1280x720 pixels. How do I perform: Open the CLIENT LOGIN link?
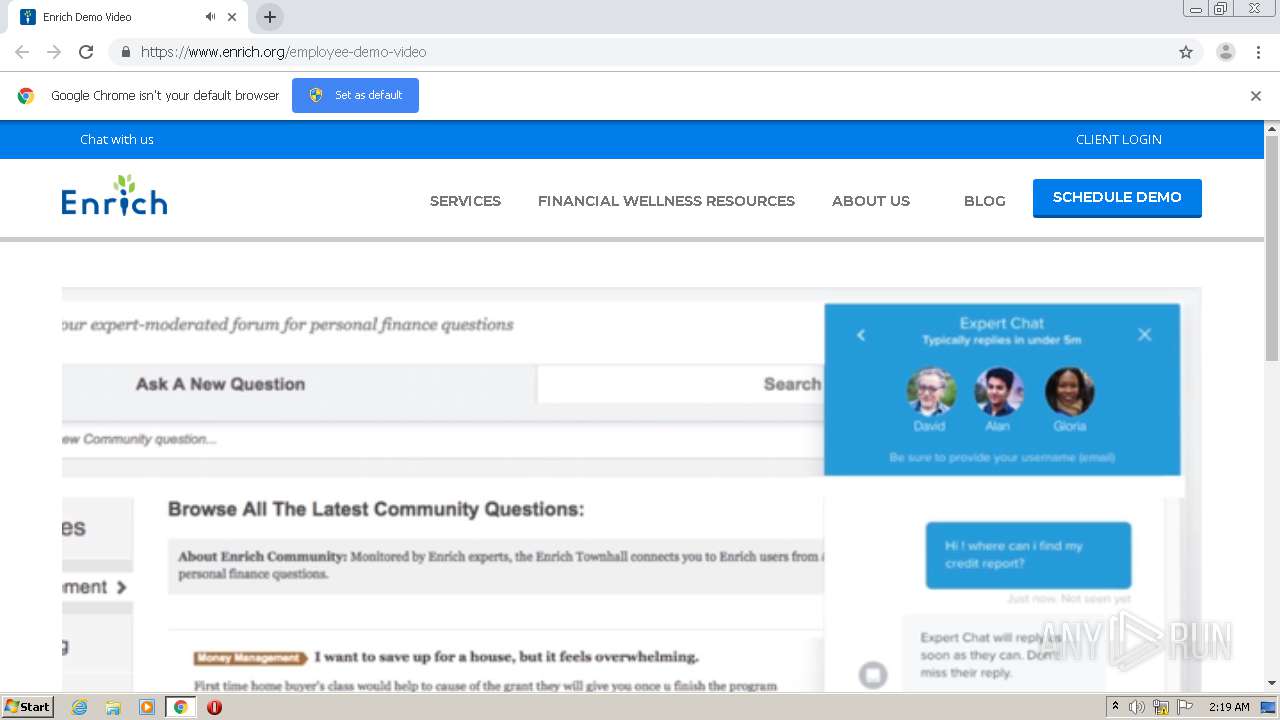1119,139
